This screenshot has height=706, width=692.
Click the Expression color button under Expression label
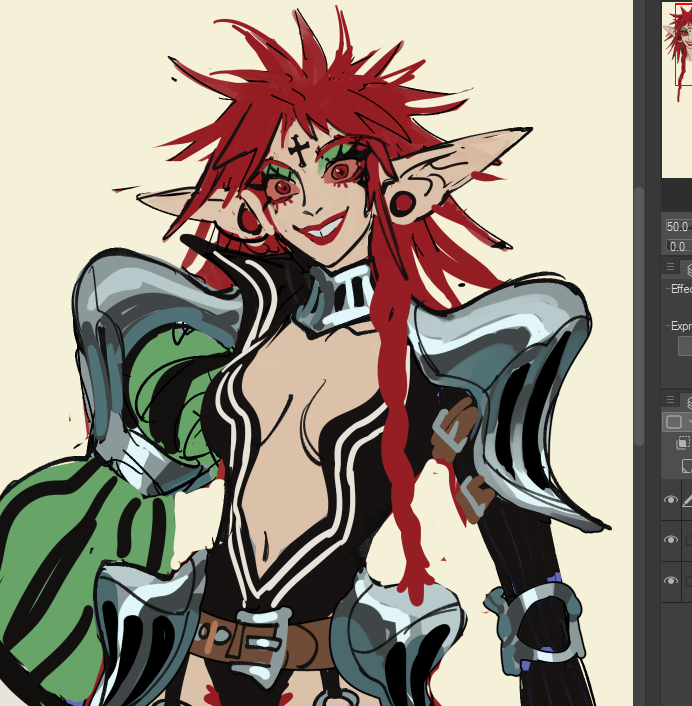(685, 346)
